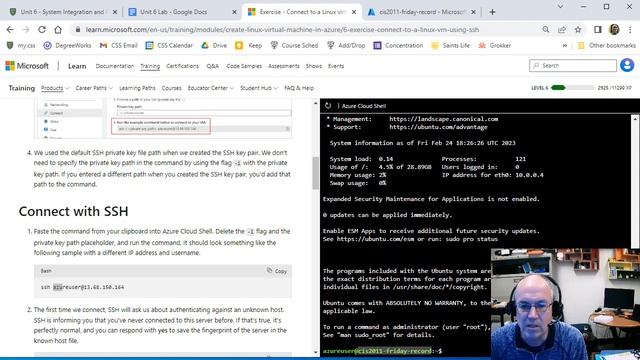
Task: Open the CSS Calendar bookmark
Action: click(169, 45)
